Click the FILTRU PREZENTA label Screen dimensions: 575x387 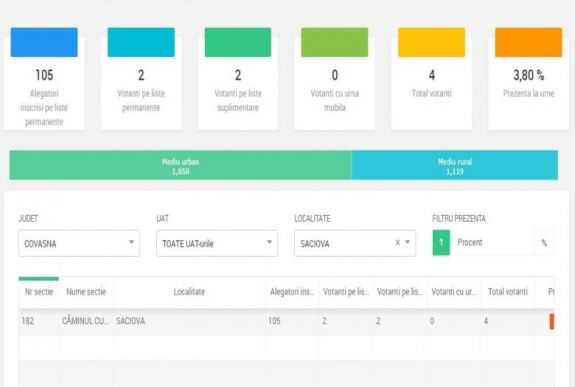(x=459, y=219)
